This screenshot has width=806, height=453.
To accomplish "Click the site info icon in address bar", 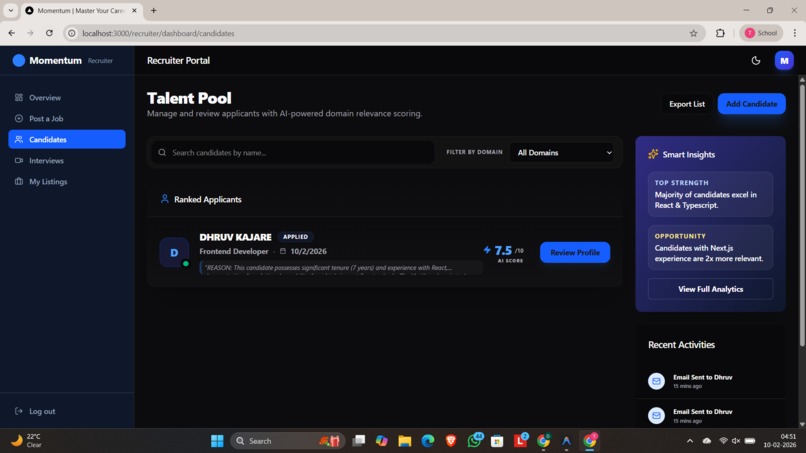I will [72, 33].
